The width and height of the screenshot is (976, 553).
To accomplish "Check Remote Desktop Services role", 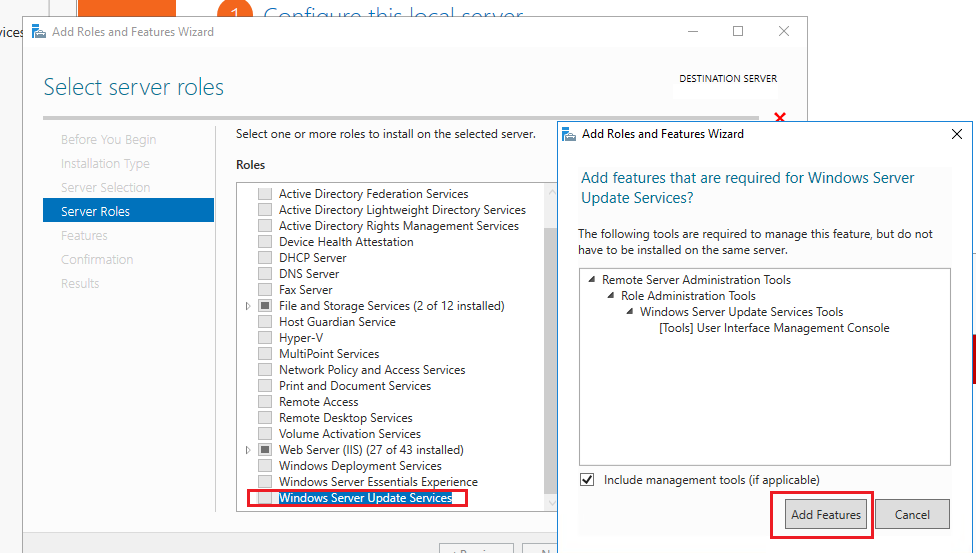I will click(x=265, y=417).
